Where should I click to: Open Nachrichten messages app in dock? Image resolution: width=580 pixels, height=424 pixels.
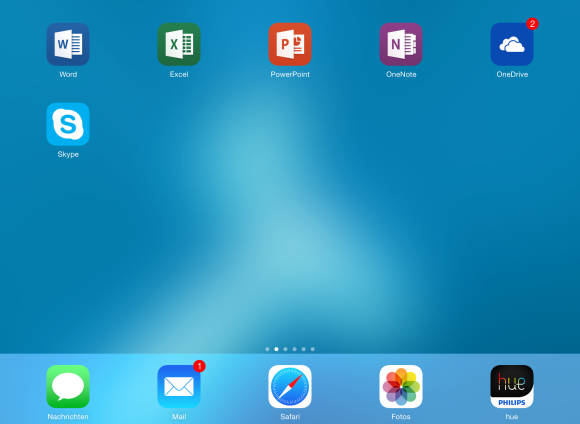[68, 386]
